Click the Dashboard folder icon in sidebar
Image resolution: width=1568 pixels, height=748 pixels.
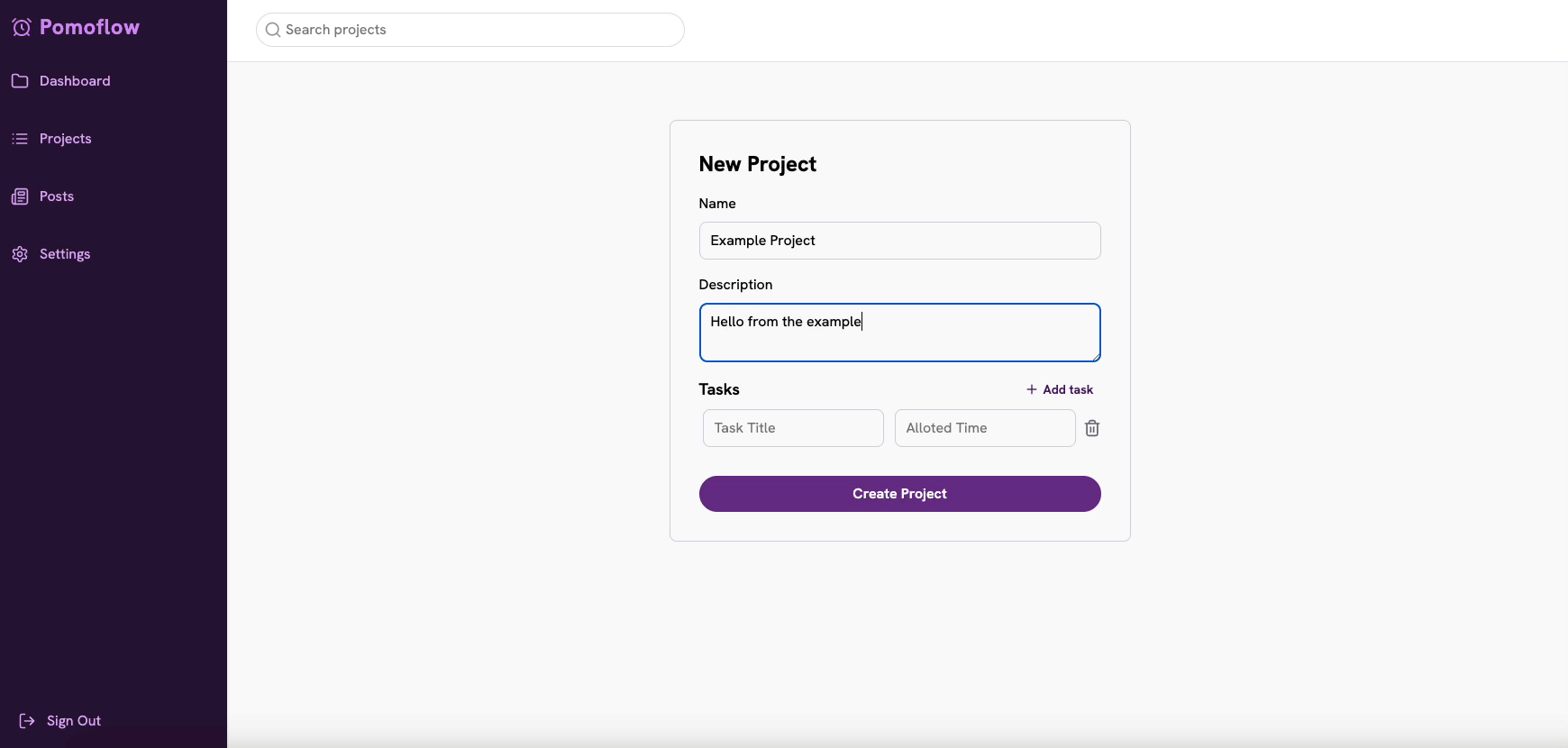[x=20, y=81]
